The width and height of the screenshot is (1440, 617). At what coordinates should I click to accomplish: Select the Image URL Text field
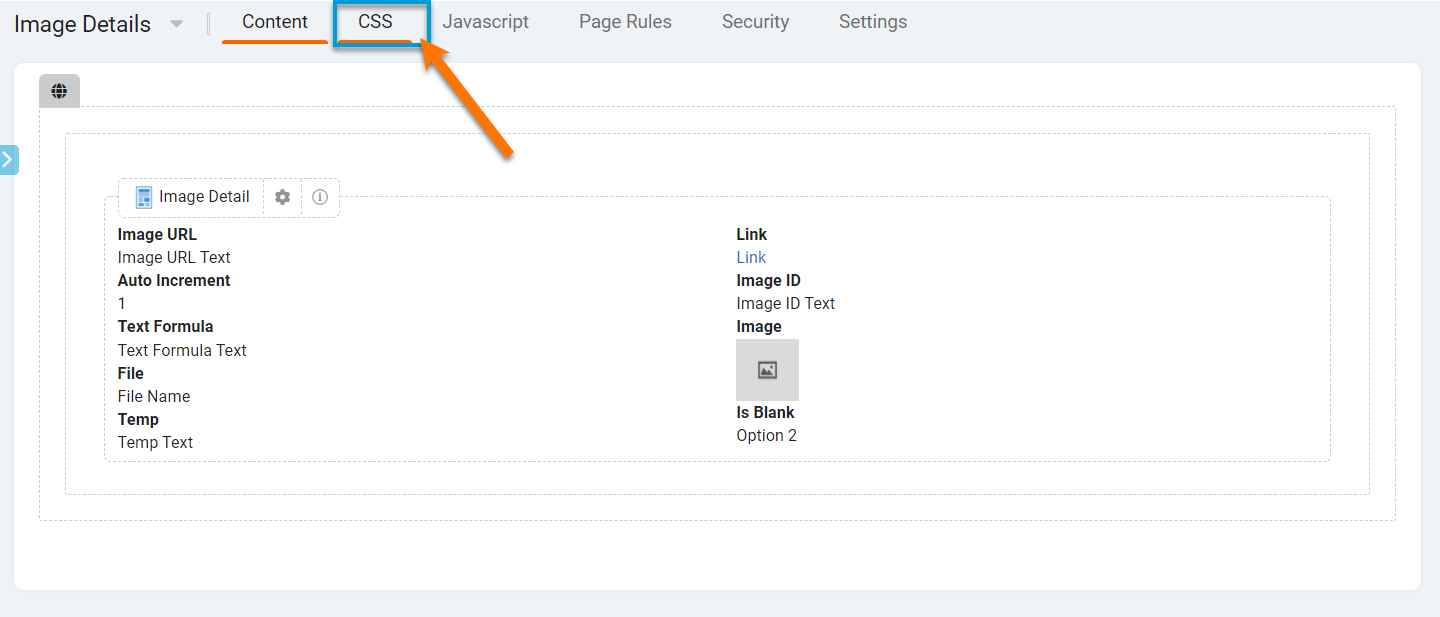(174, 258)
